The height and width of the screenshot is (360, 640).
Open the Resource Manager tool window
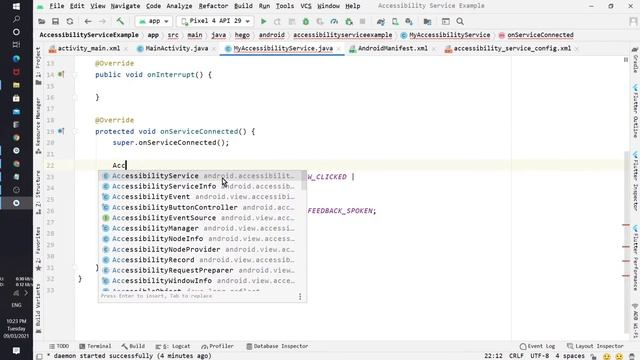tap(38, 126)
